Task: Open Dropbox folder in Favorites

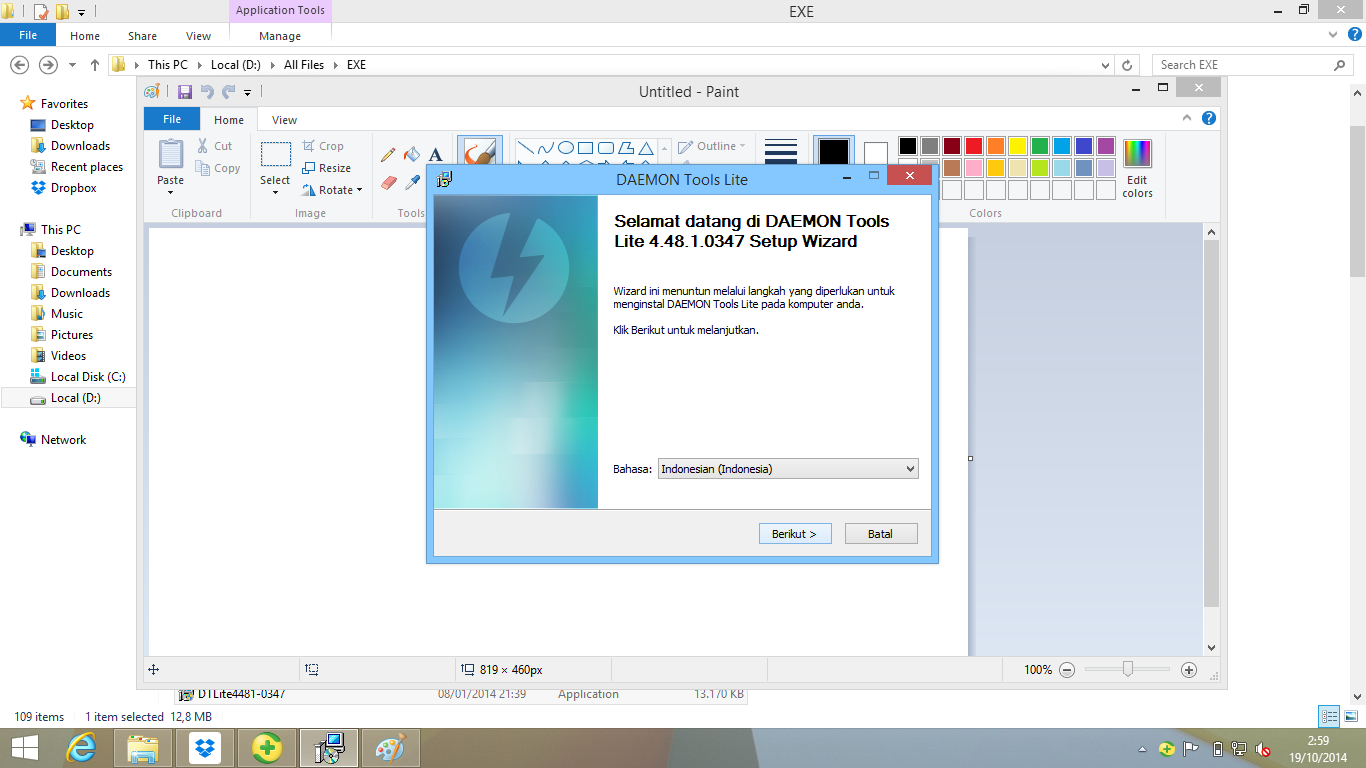Action: pyautogui.click(x=73, y=188)
